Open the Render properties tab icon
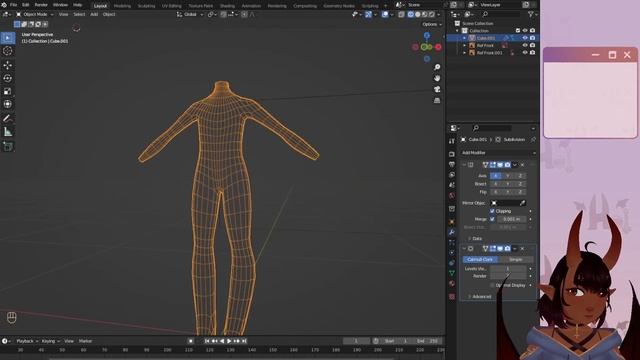Screen dimensions: 640x360 tap(452, 154)
